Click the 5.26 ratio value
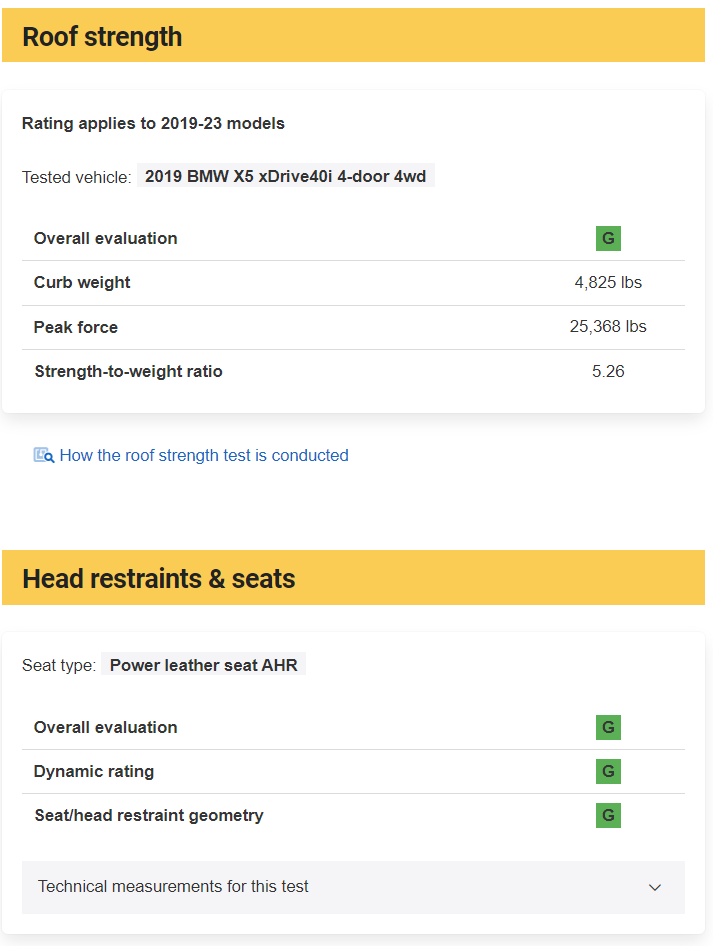 (x=608, y=371)
